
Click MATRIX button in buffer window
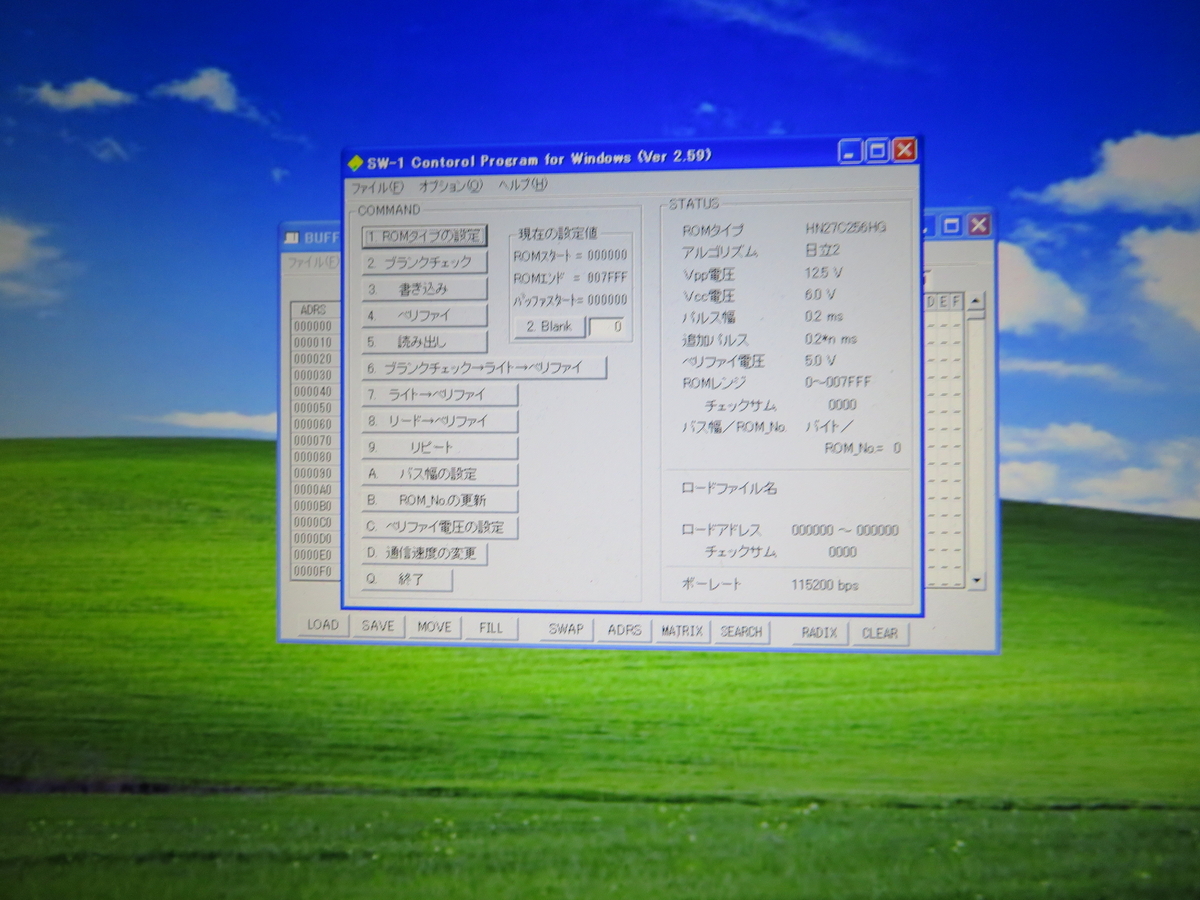[x=682, y=632]
